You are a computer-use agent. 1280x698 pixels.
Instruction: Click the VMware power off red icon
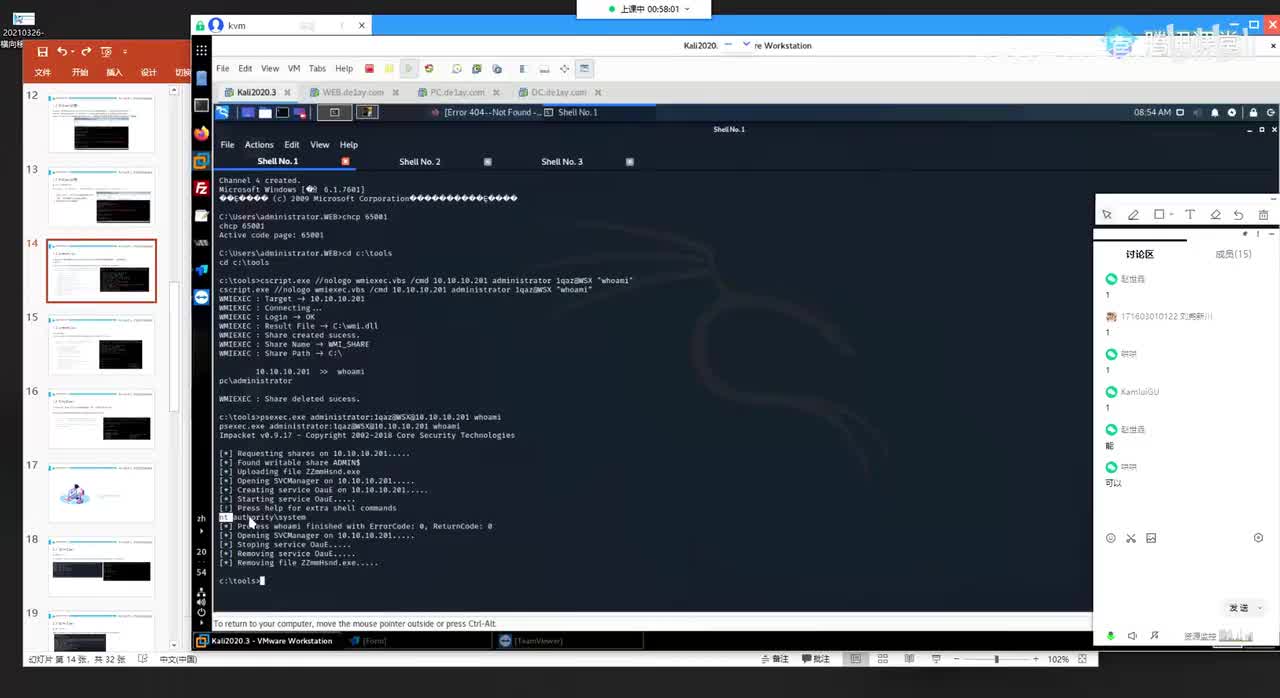(x=369, y=69)
